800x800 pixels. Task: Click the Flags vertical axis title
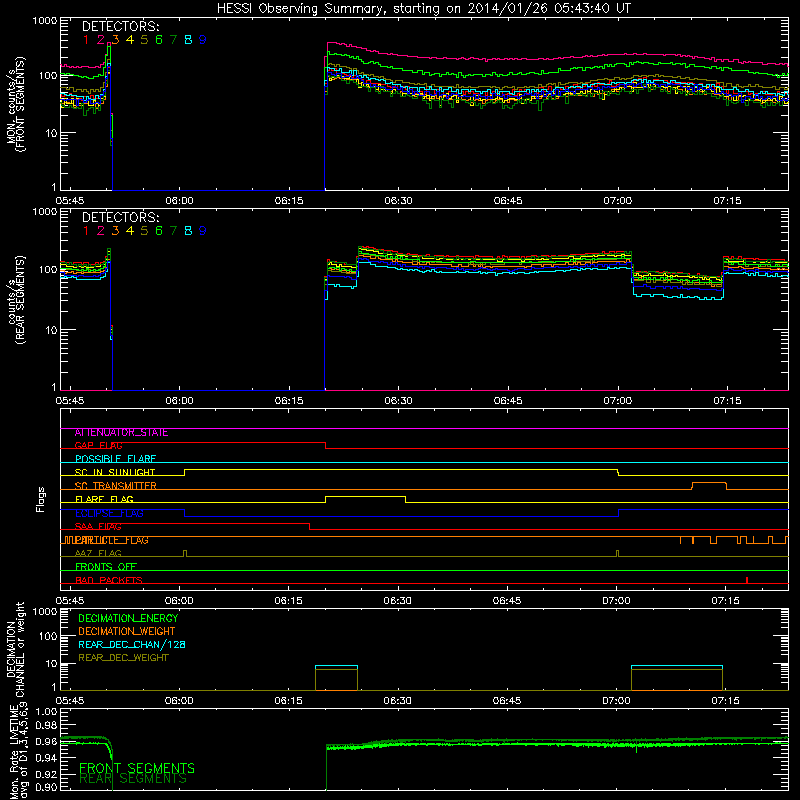pos(41,499)
